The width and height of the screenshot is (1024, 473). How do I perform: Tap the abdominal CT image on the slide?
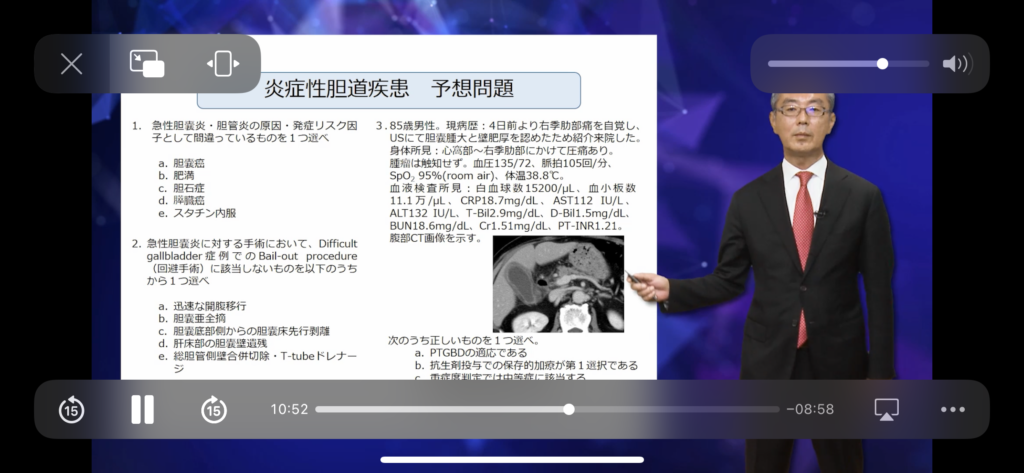point(558,284)
